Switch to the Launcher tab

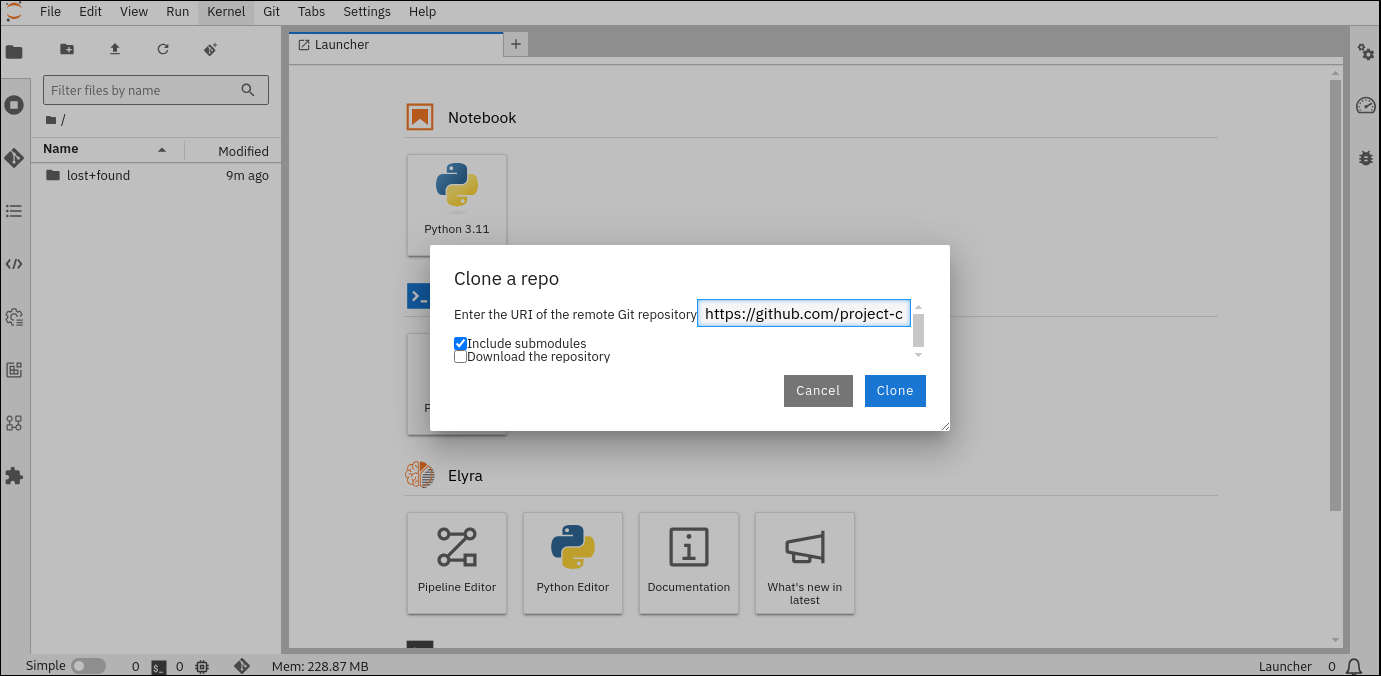tap(342, 45)
